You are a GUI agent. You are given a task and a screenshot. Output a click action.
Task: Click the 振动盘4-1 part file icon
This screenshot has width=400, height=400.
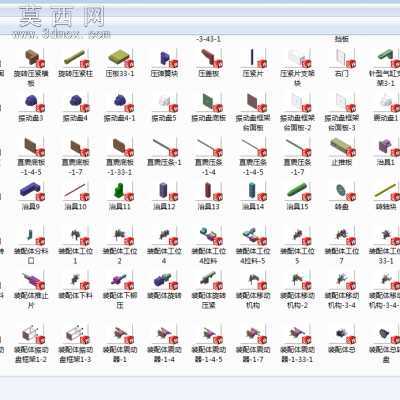120,103
